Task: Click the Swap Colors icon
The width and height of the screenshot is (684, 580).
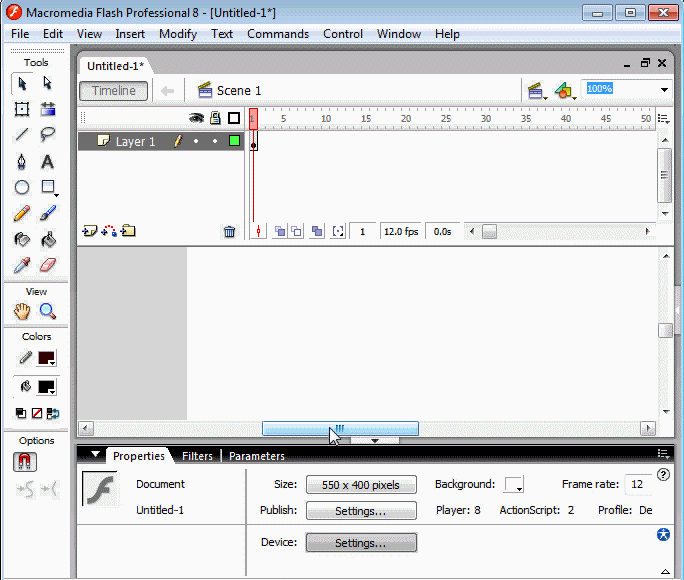Action: pos(53,413)
